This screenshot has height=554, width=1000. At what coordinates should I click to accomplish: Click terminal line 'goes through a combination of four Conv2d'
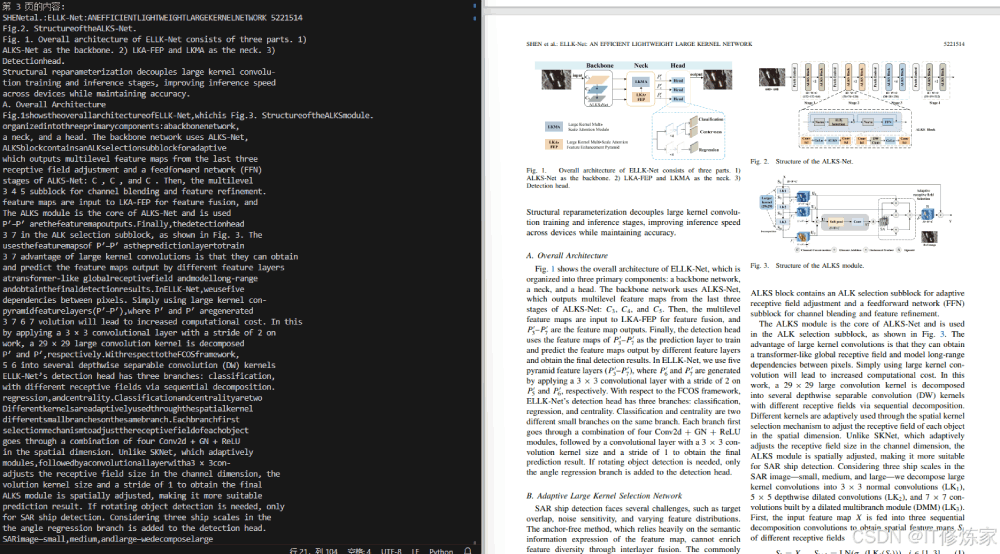(121, 441)
